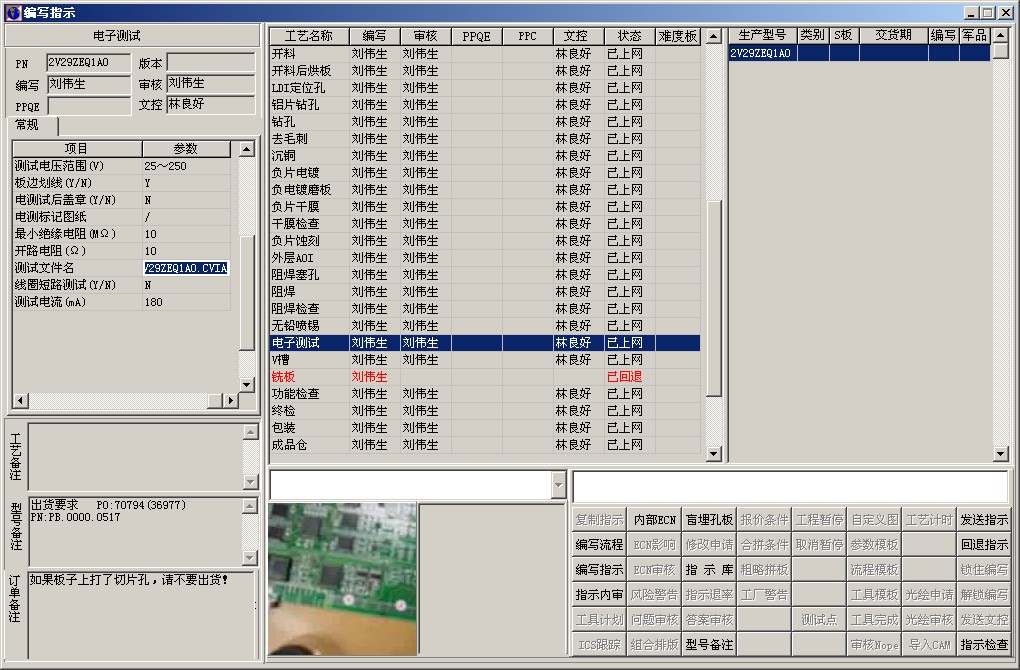Click the 交货期 column header

893,35
